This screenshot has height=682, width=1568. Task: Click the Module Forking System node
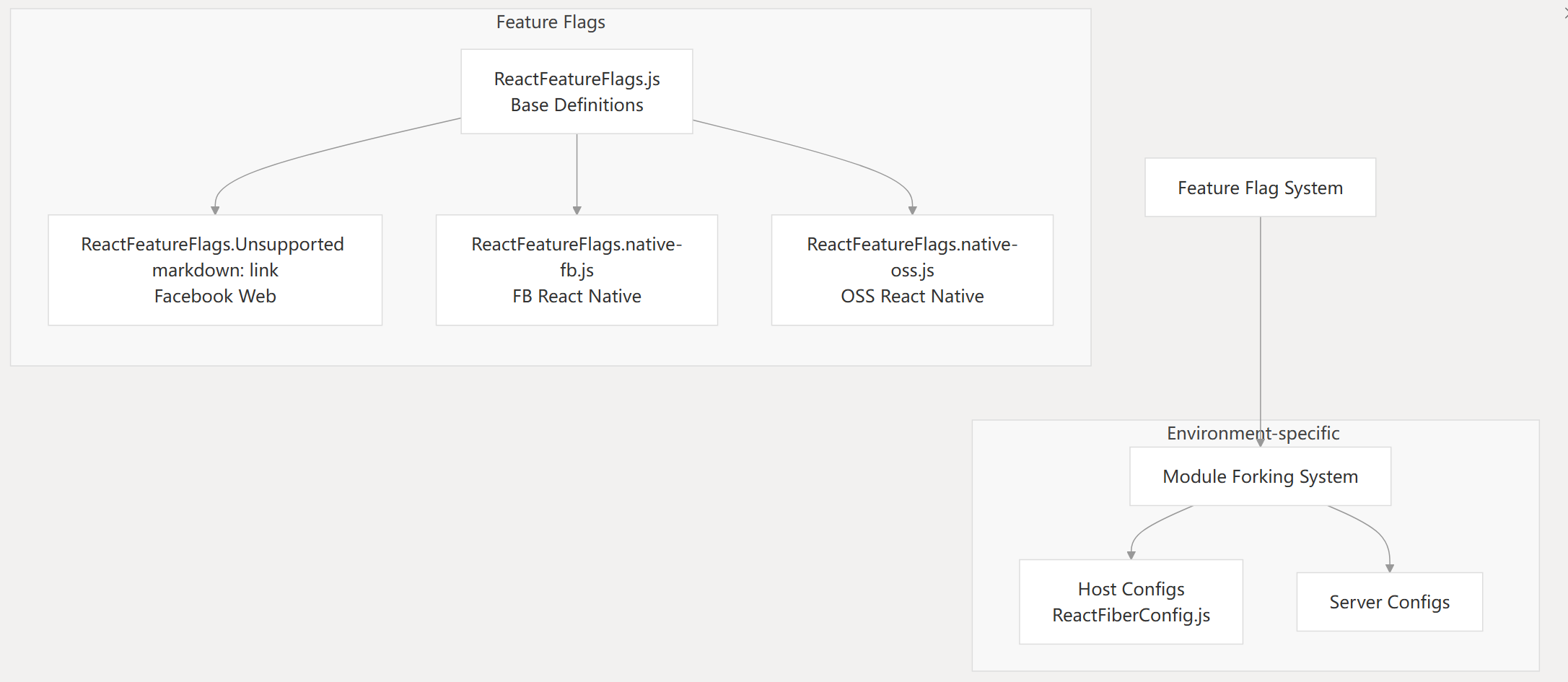1260,476
